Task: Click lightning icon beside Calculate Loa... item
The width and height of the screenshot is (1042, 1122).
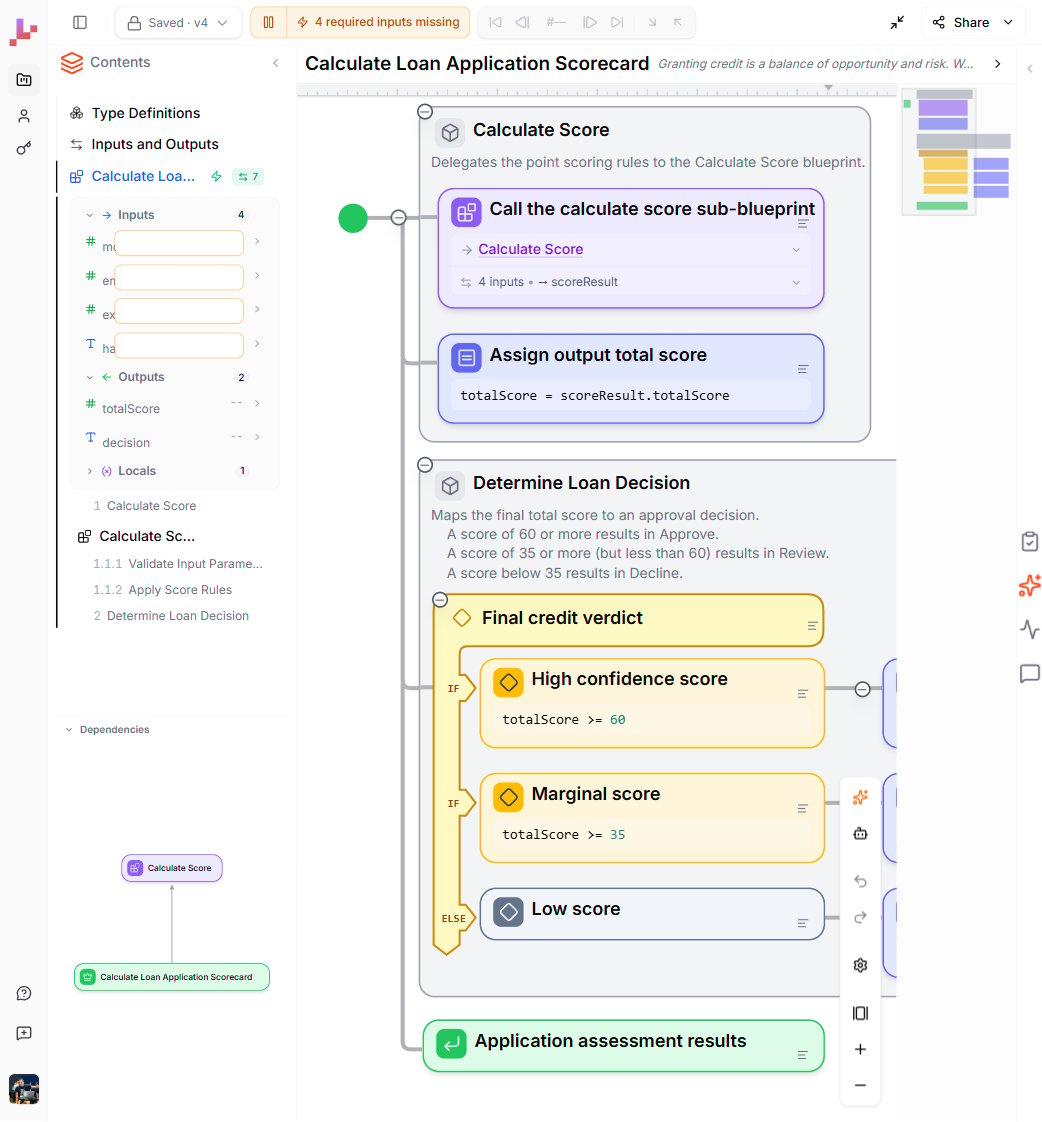Action: 216,176
